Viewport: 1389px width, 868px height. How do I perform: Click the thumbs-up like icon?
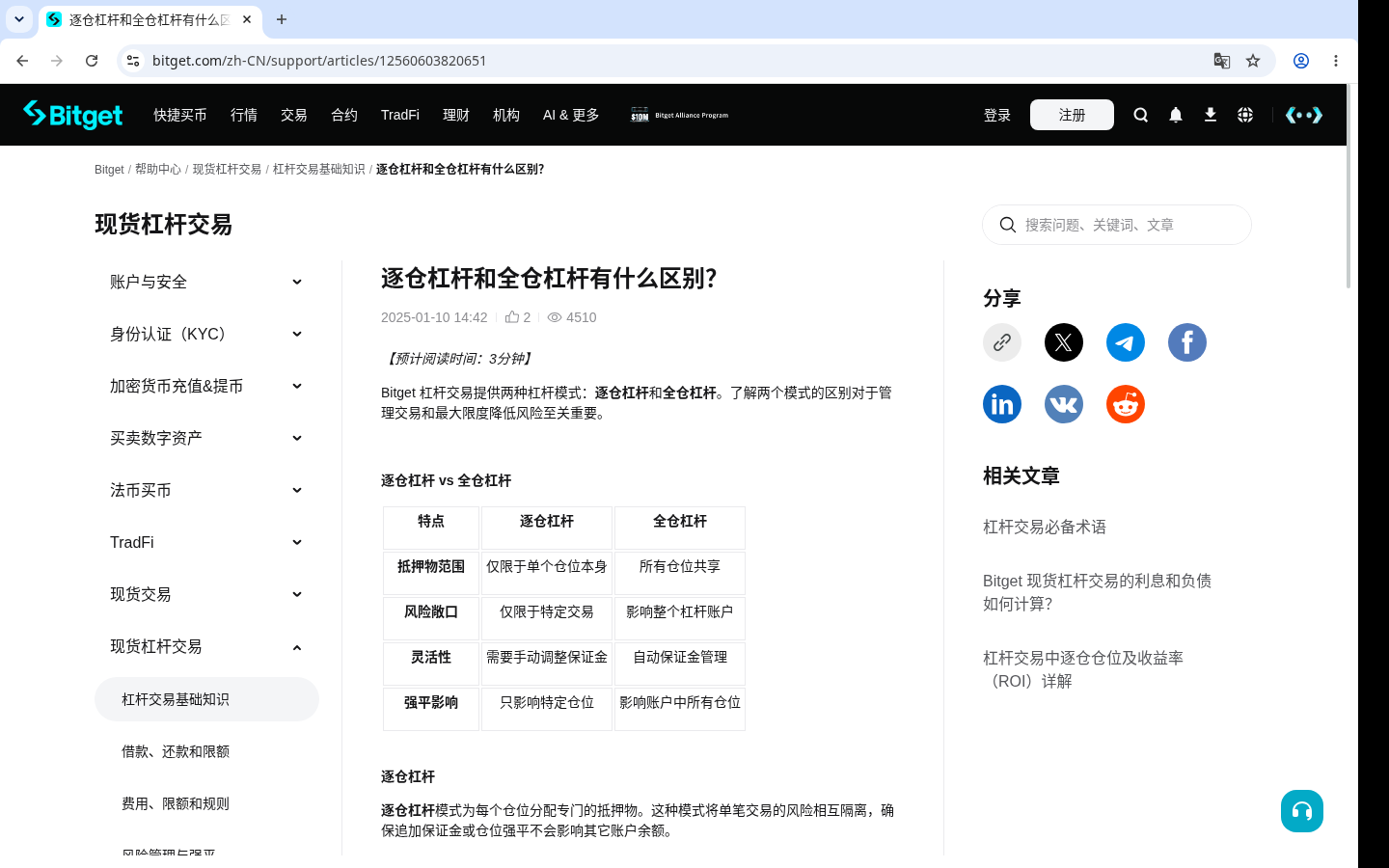[512, 316]
